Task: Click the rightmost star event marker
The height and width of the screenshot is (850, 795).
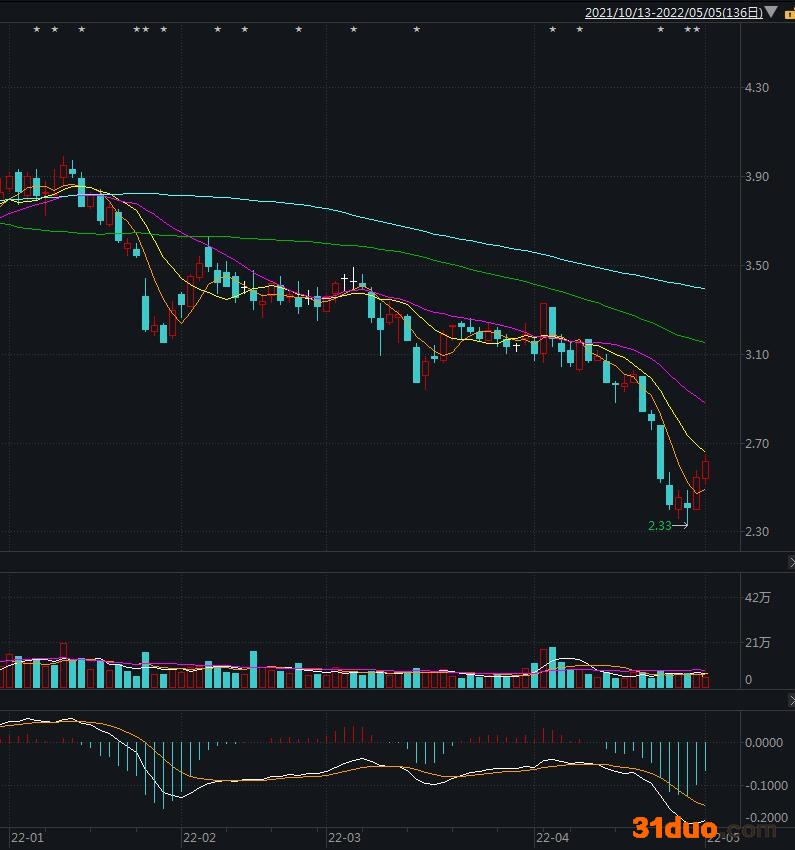Action: [697, 30]
